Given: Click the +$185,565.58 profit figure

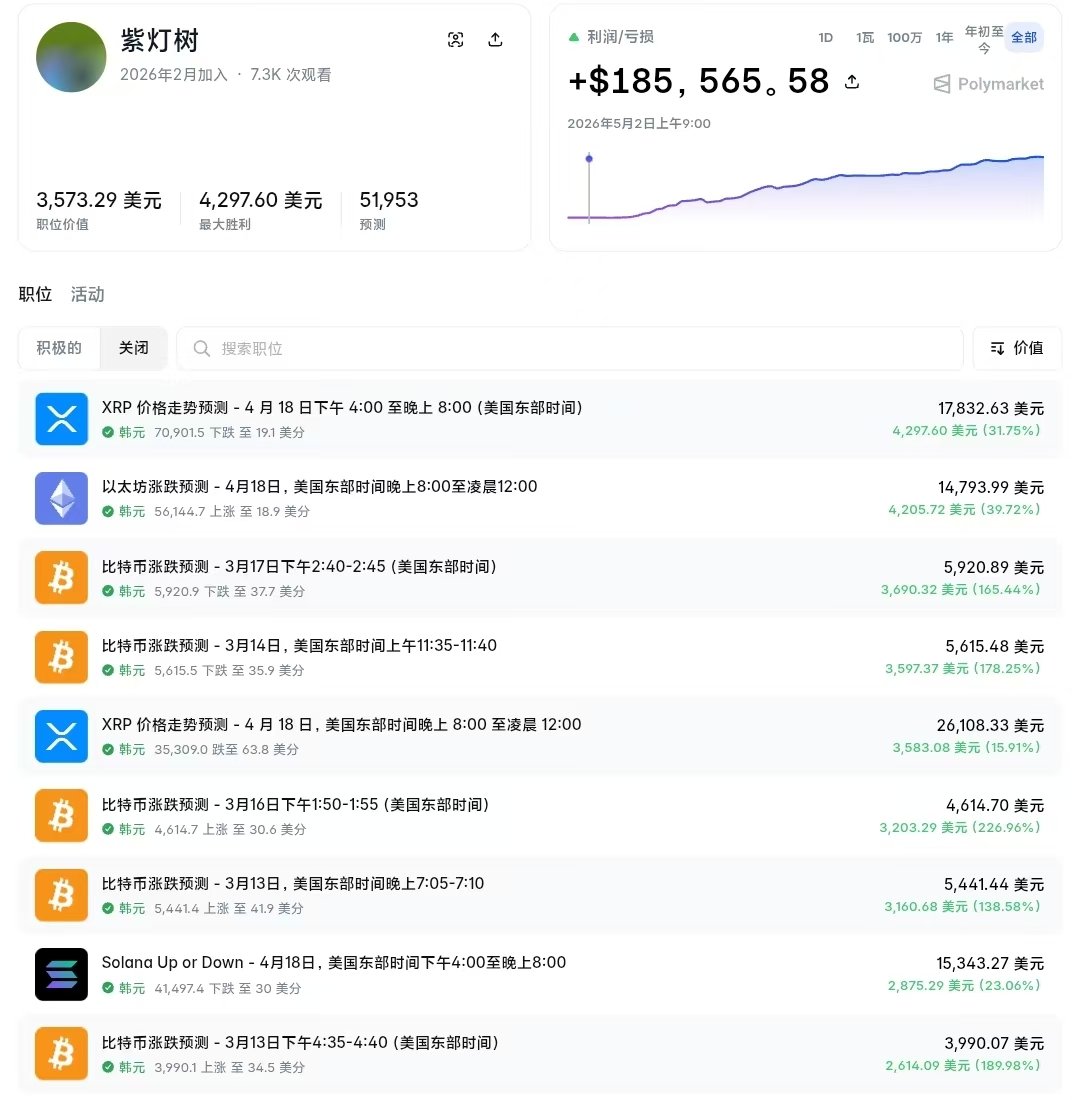Looking at the screenshot, I should click(699, 81).
